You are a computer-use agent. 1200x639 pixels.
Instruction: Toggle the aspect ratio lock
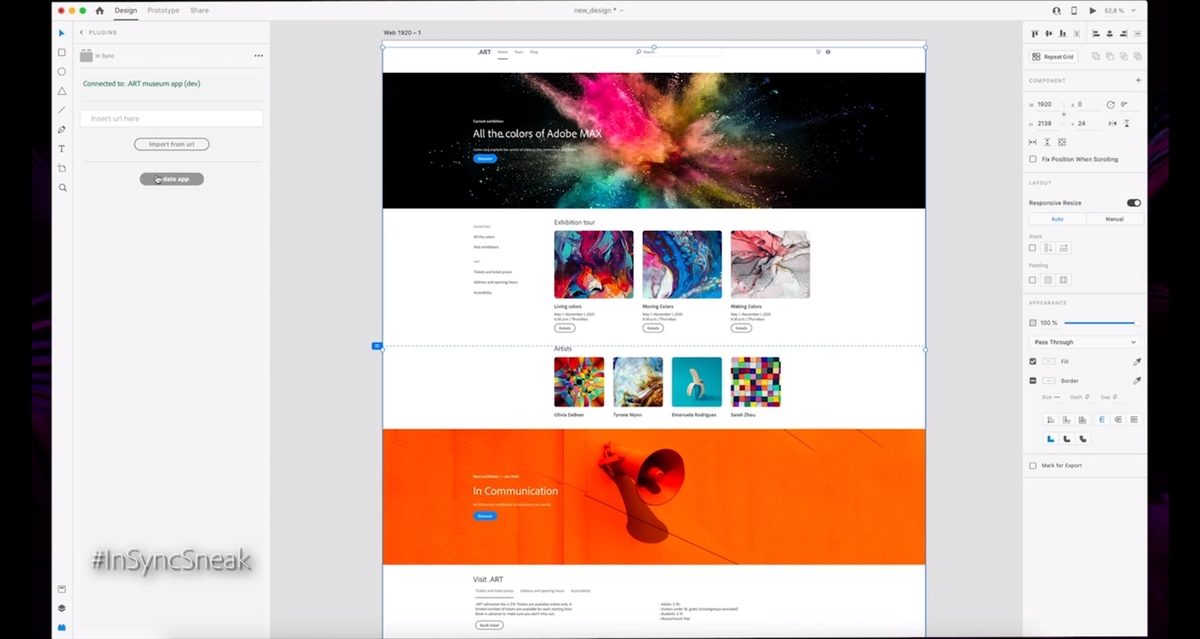coord(1063,114)
